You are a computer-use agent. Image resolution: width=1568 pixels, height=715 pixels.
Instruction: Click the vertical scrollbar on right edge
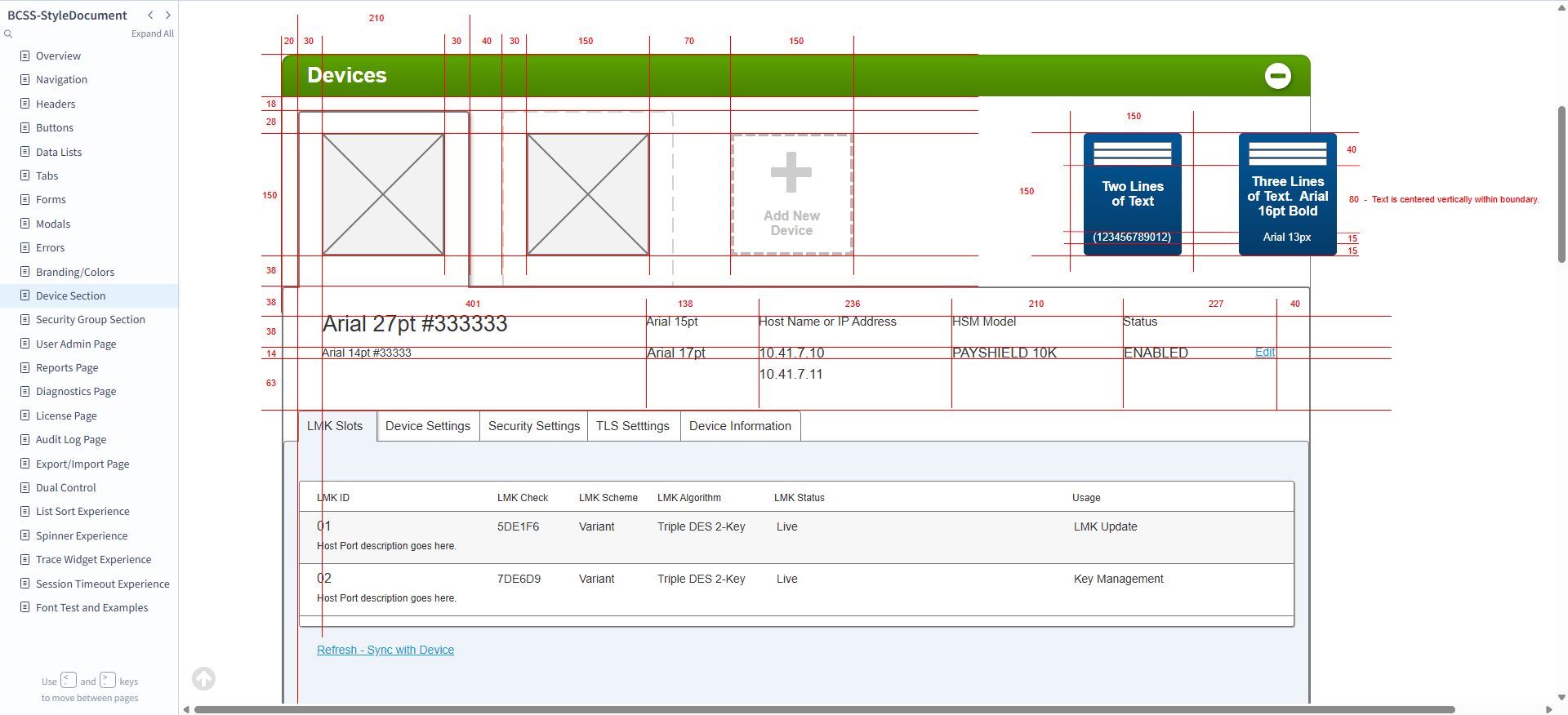1561,184
